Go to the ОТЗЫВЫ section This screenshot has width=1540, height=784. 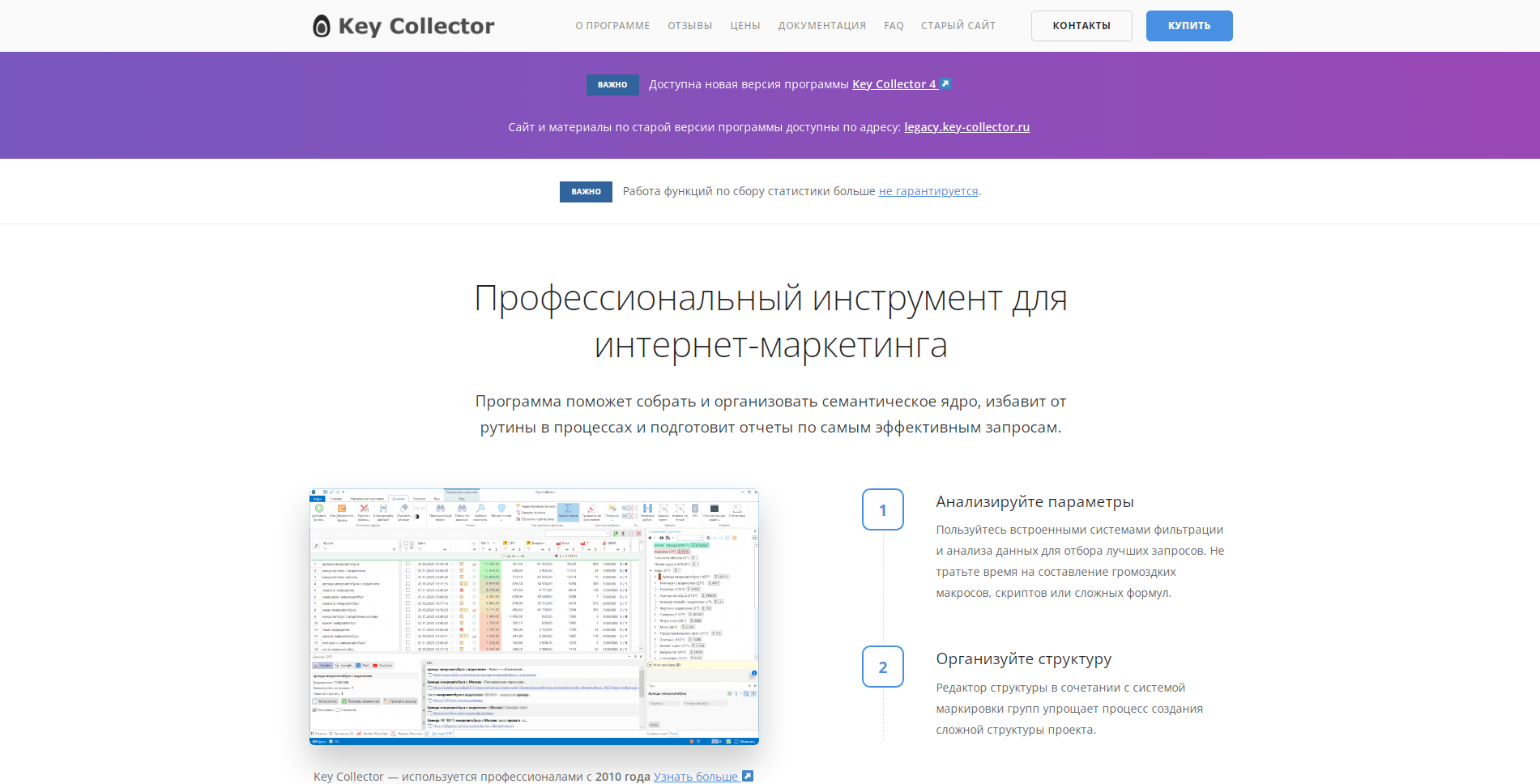tap(690, 26)
